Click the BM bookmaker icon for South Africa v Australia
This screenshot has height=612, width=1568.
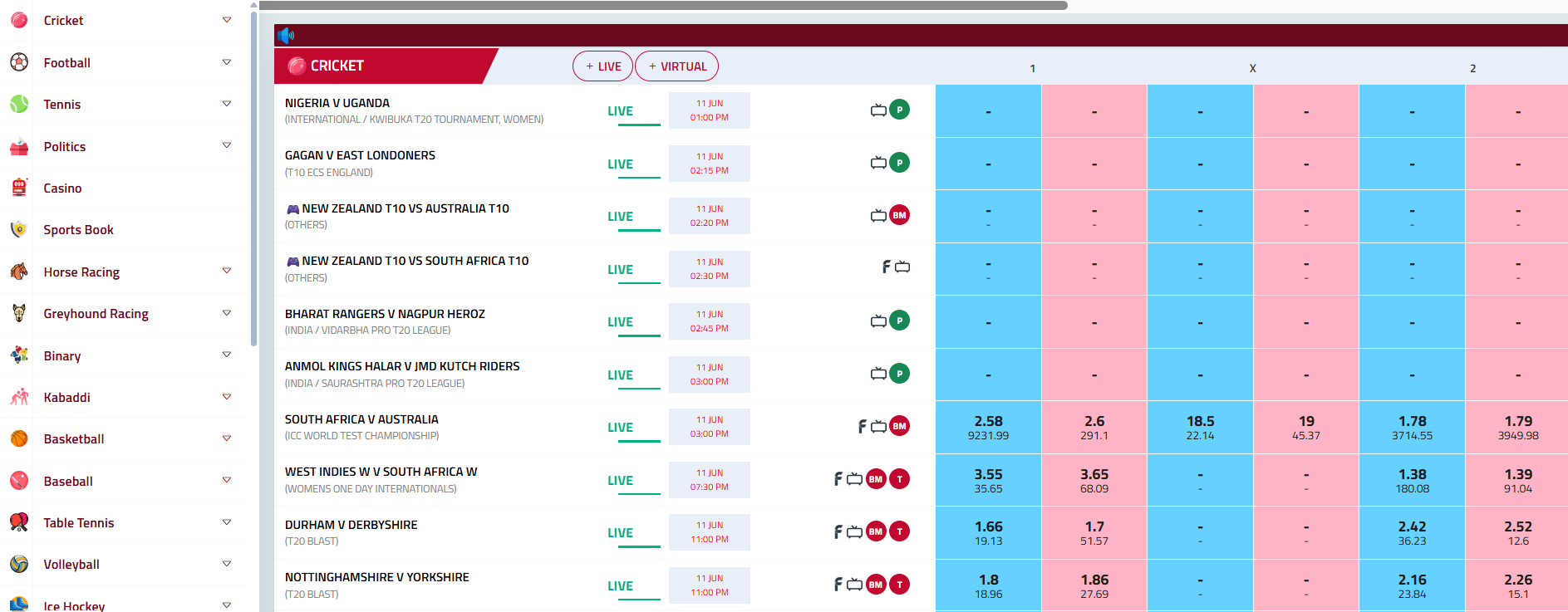point(899,426)
